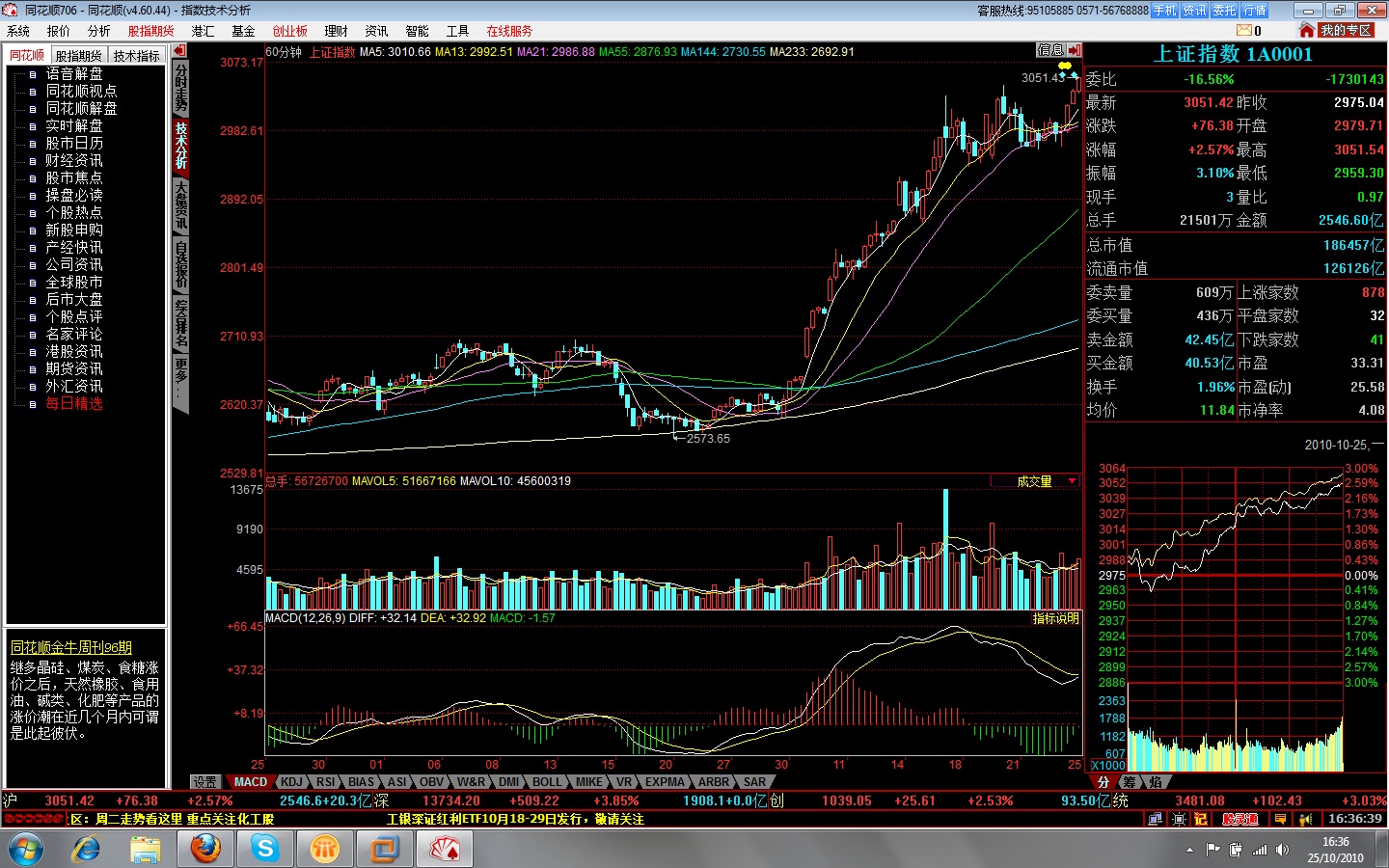Viewport: 1389px width, 868px height.
Task: Open the 股灵通 status bar item
Action: click(x=1240, y=819)
